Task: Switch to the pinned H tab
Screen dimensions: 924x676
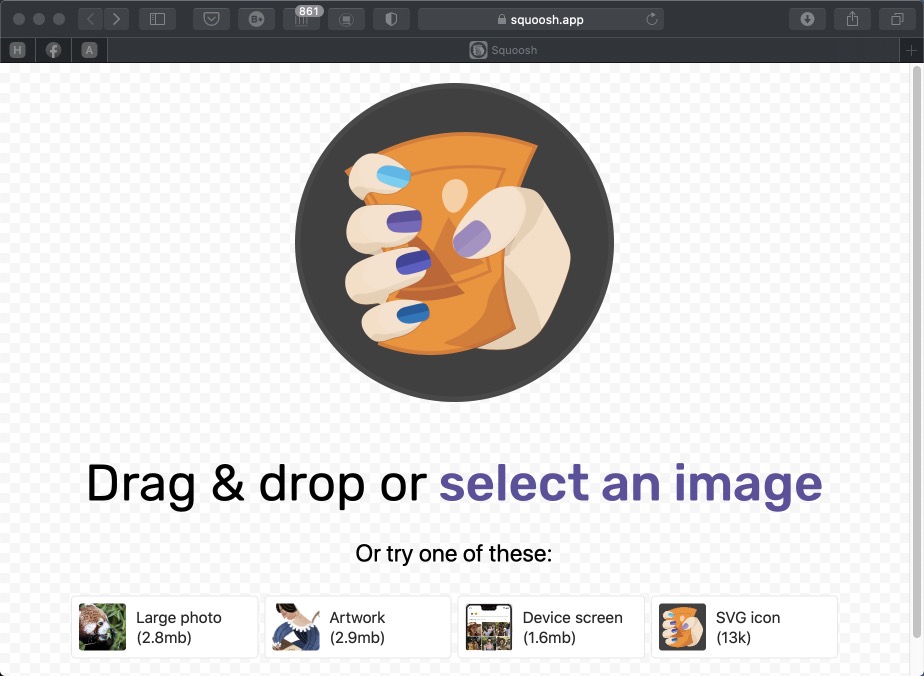Action: click(x=18, y=50)
